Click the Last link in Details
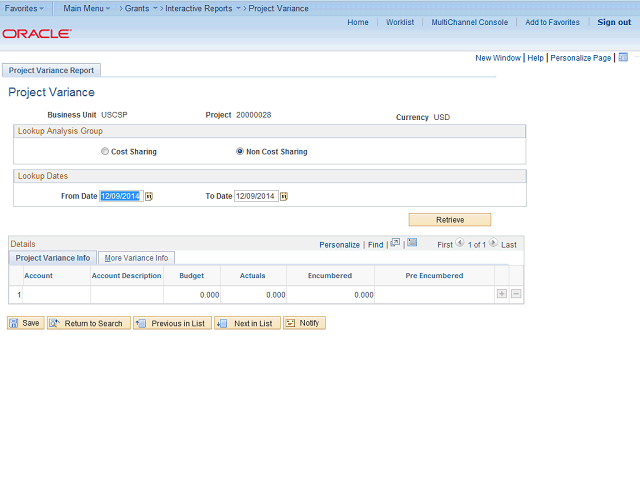 509,245
